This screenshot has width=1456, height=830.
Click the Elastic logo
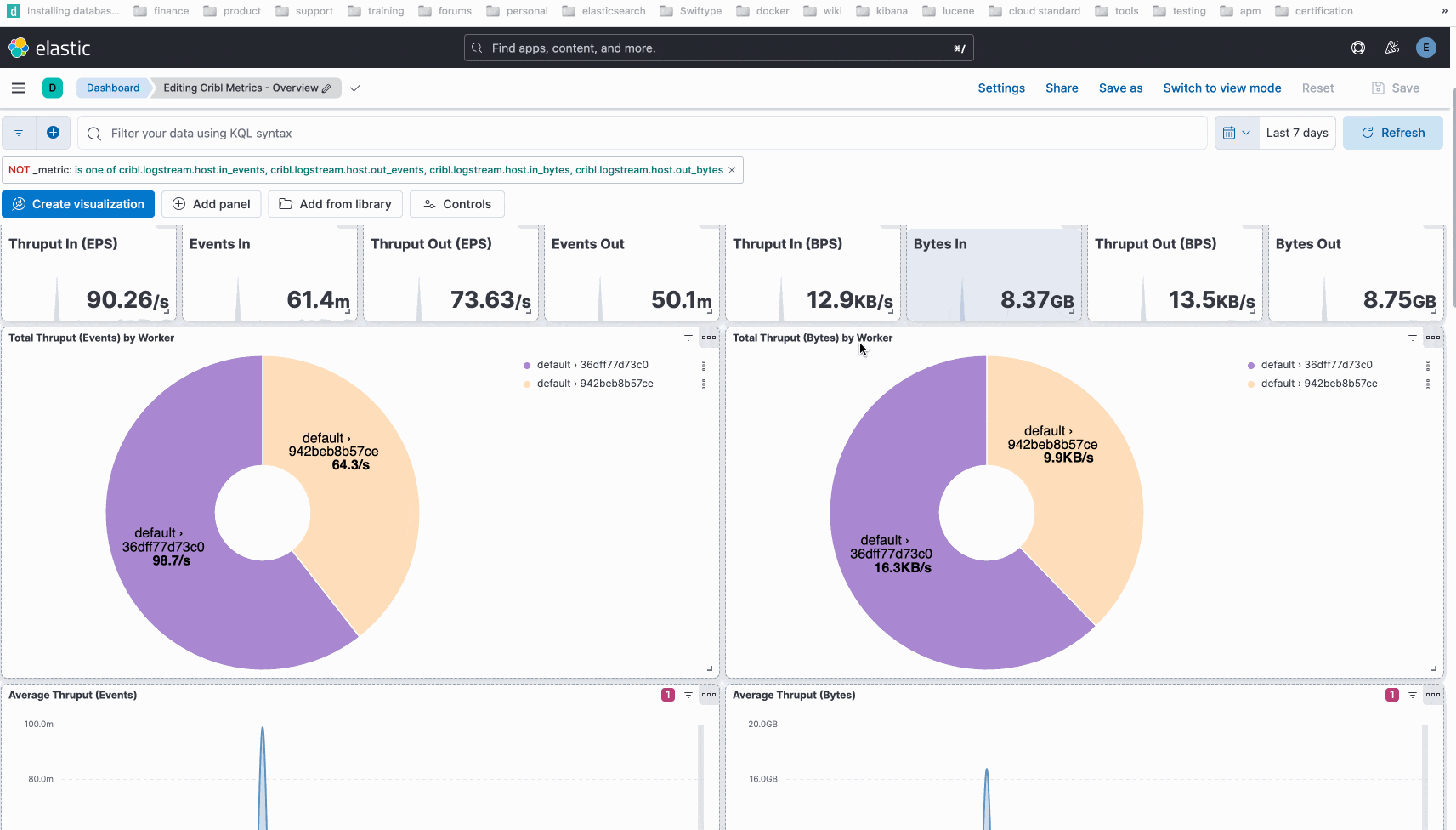click(x=51, y=48)
